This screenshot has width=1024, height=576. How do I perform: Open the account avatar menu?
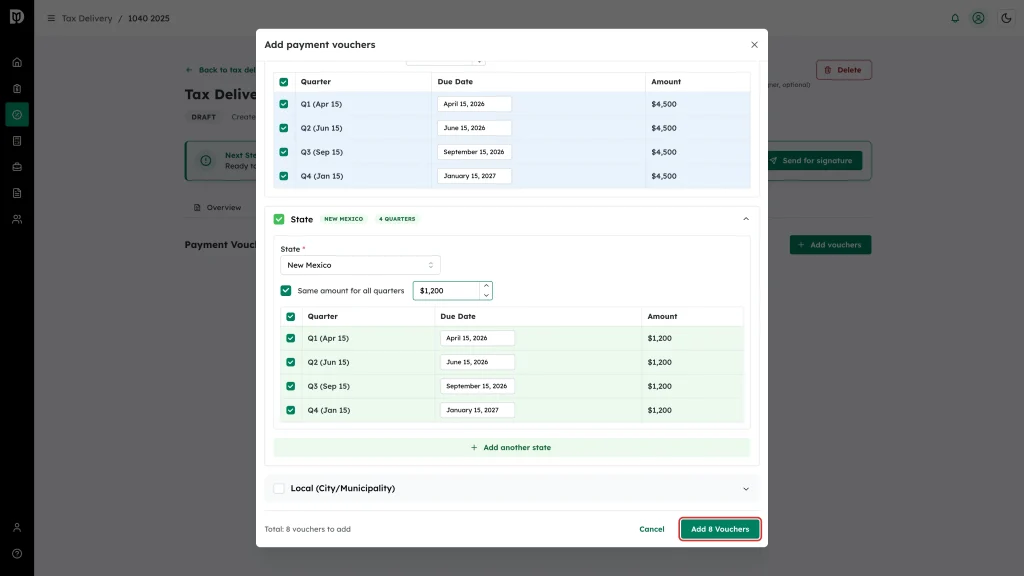(978, 18)
